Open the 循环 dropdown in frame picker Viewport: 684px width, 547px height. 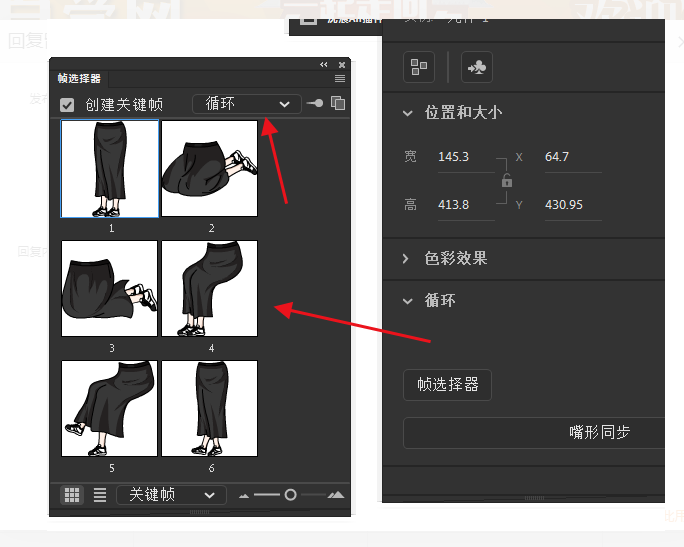click(246, 104)
